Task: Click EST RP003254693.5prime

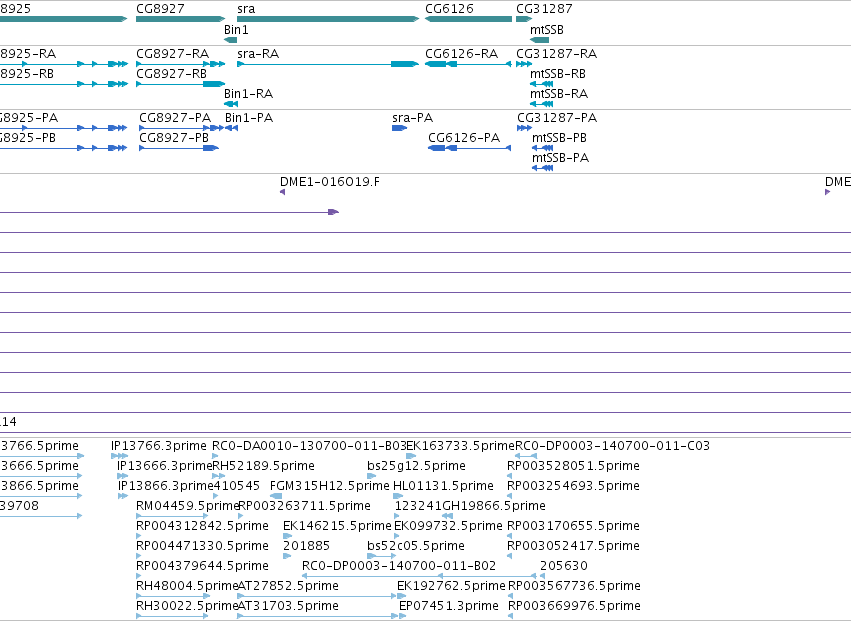Action: point(573,486)
